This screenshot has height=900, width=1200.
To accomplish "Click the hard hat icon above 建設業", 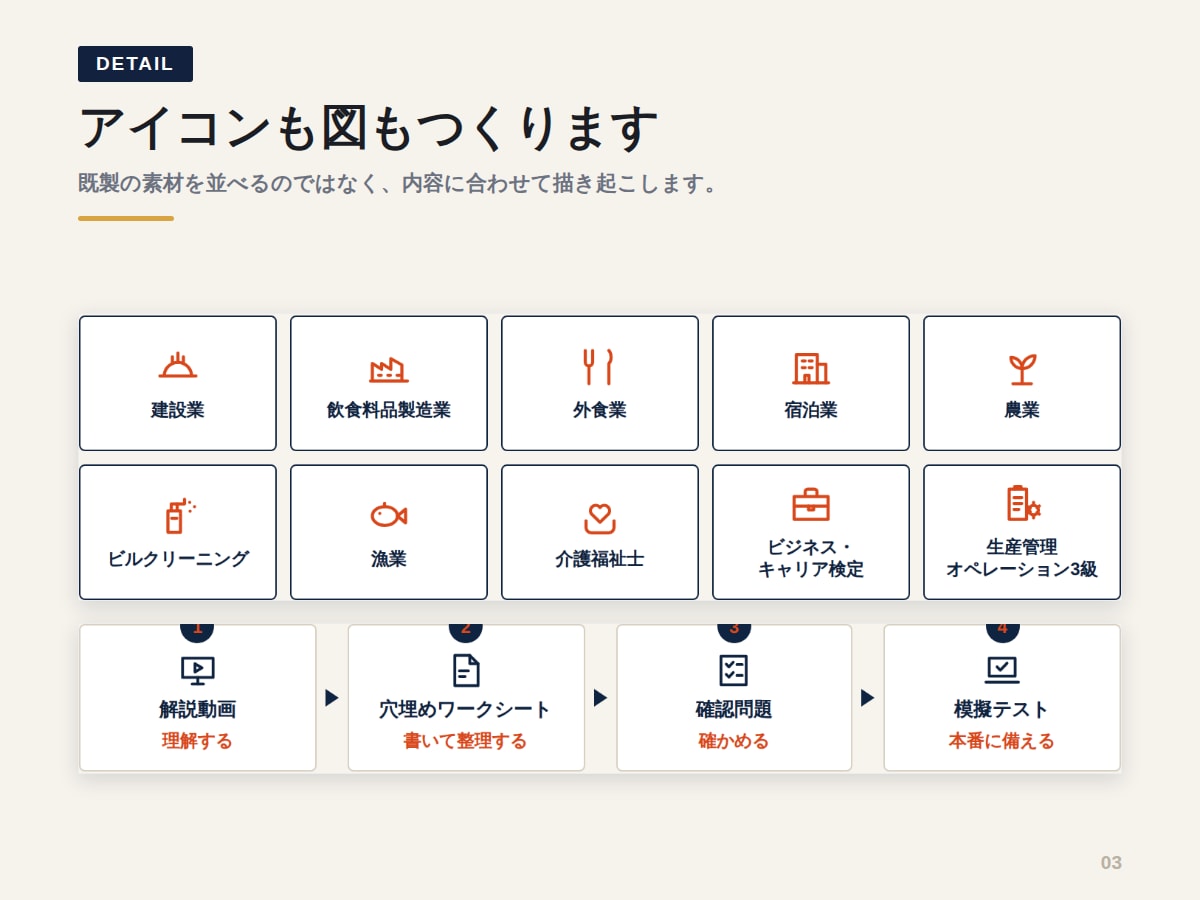I will (x=178, y=366).
